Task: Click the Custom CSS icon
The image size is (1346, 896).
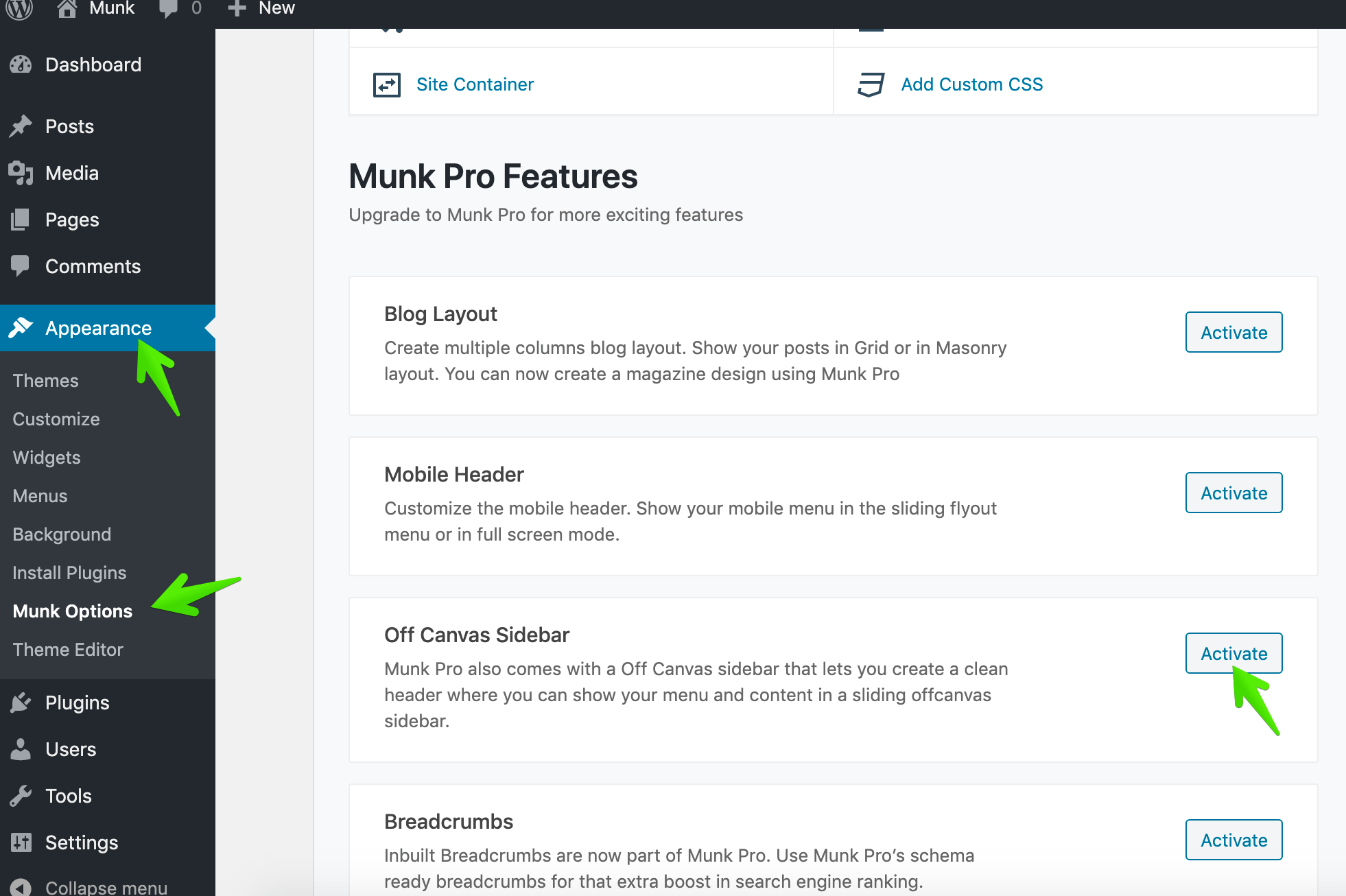Action: tap(871, 84)
